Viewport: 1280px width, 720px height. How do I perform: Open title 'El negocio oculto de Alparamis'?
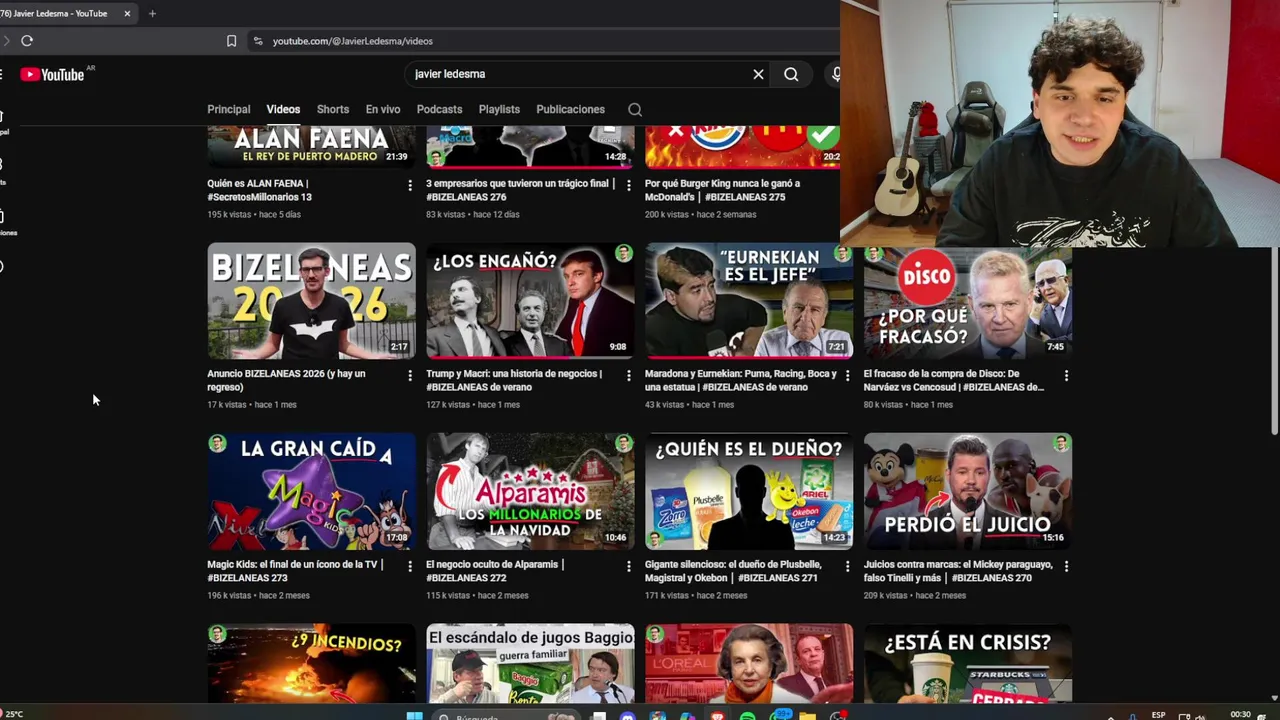tap(495, 571)
